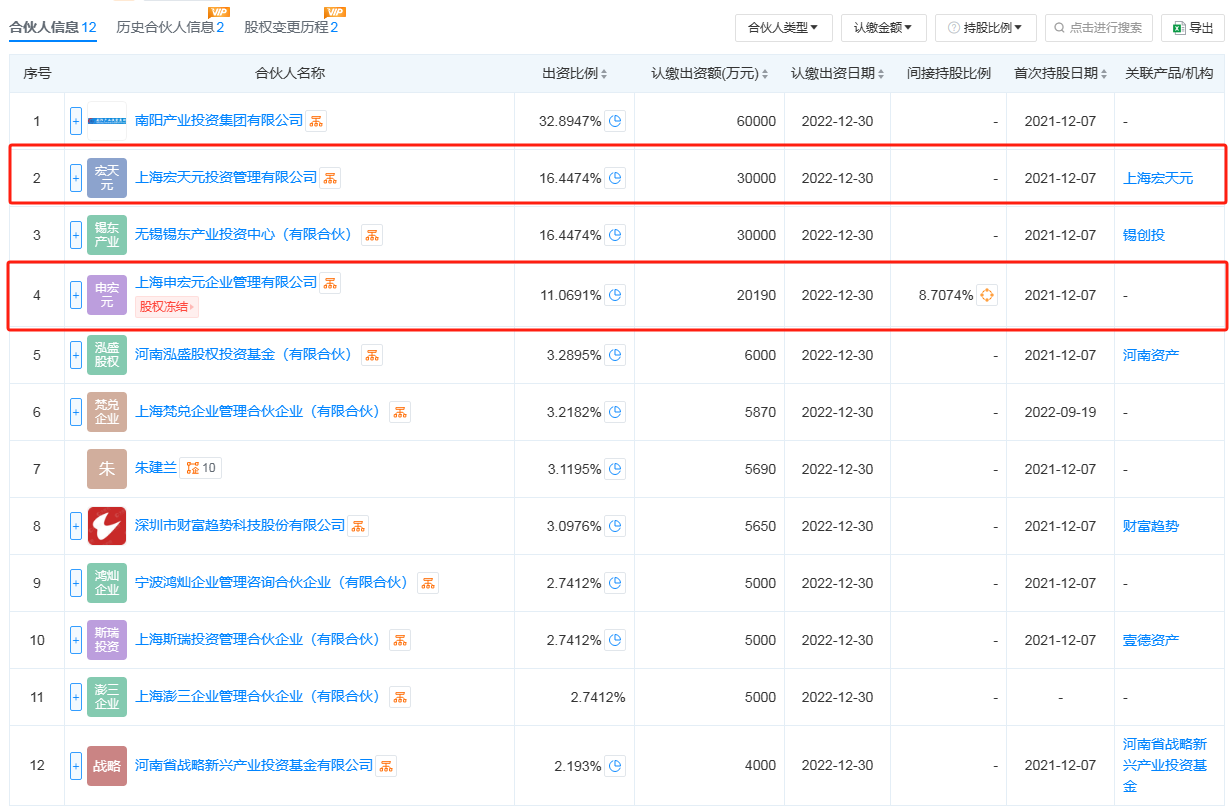Expand the 上海澎三企业管理合伙企业 row
This screenshot has width=1231, height=810.
pyautogui.click(x=76, y=697)
